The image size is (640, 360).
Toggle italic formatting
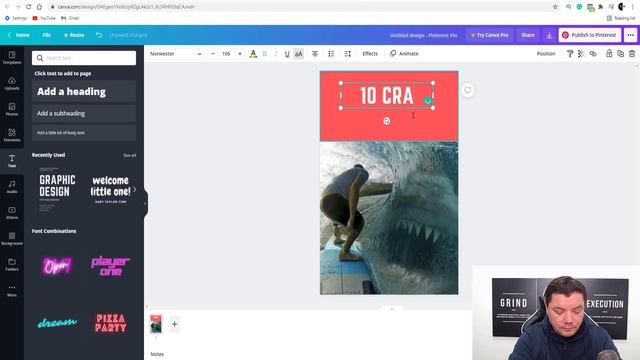click(276, 54)
